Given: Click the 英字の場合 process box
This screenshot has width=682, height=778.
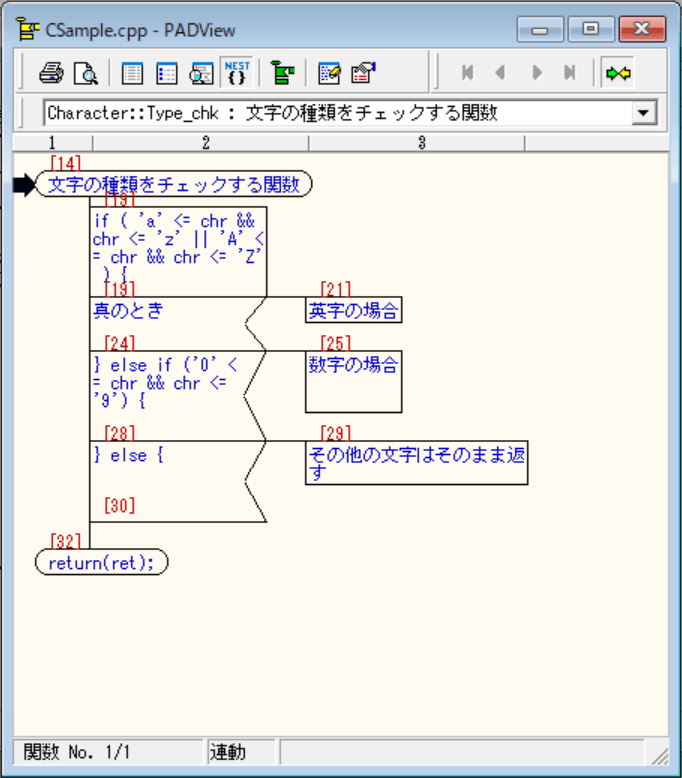Looking at the screenshot, I should pos(353,310).
